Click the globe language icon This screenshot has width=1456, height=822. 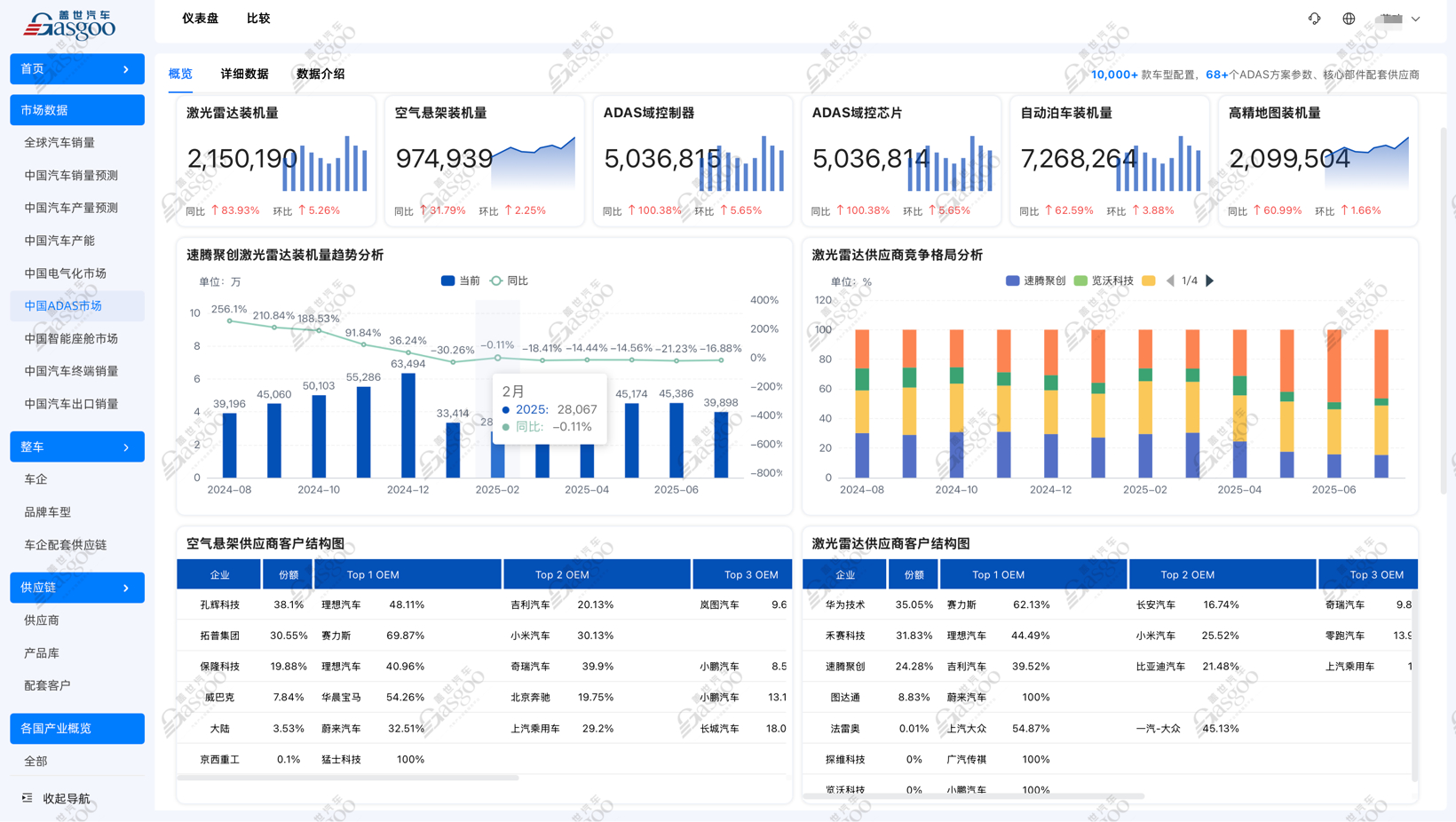click(x=1349, y=19)
